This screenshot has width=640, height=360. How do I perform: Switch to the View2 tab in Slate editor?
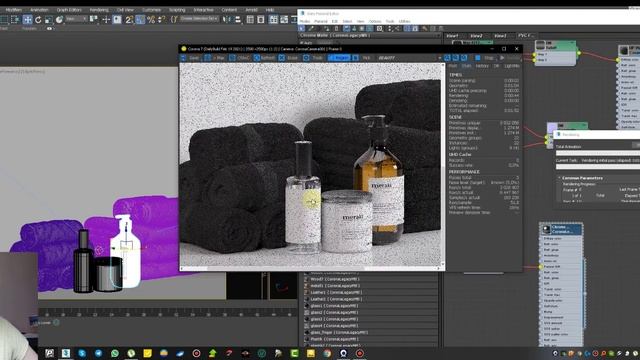click(x=476, y=36)
